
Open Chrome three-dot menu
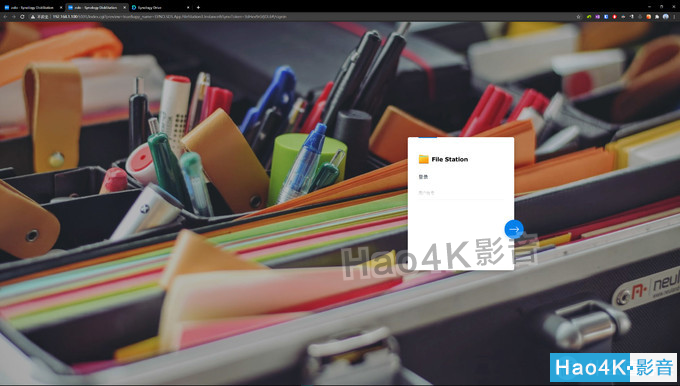pos(674,16)
